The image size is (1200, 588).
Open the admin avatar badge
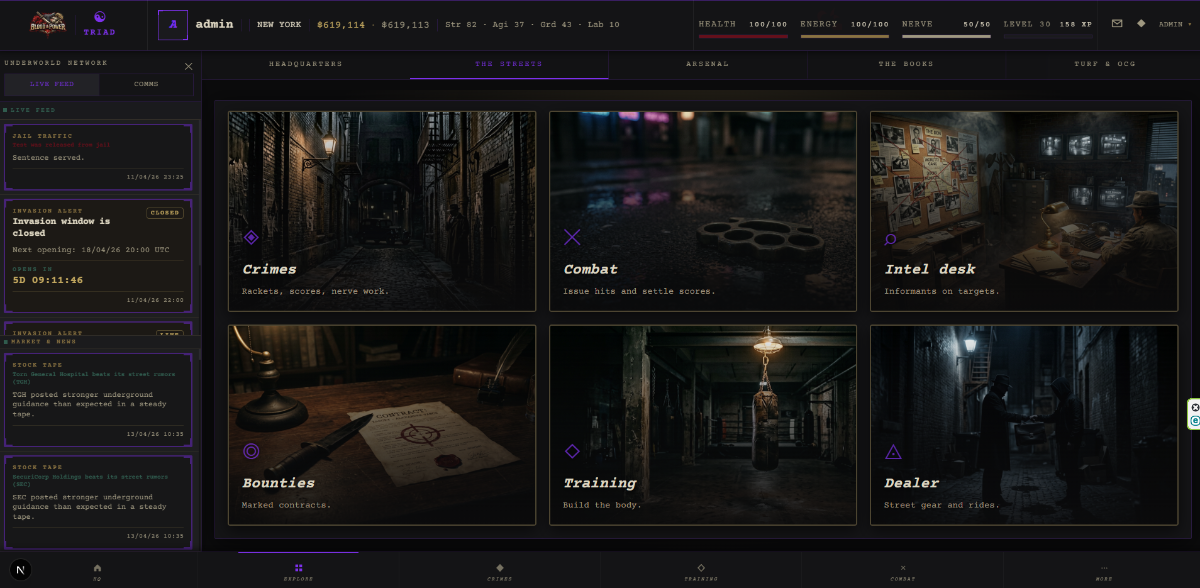click(x=173, y=24)
